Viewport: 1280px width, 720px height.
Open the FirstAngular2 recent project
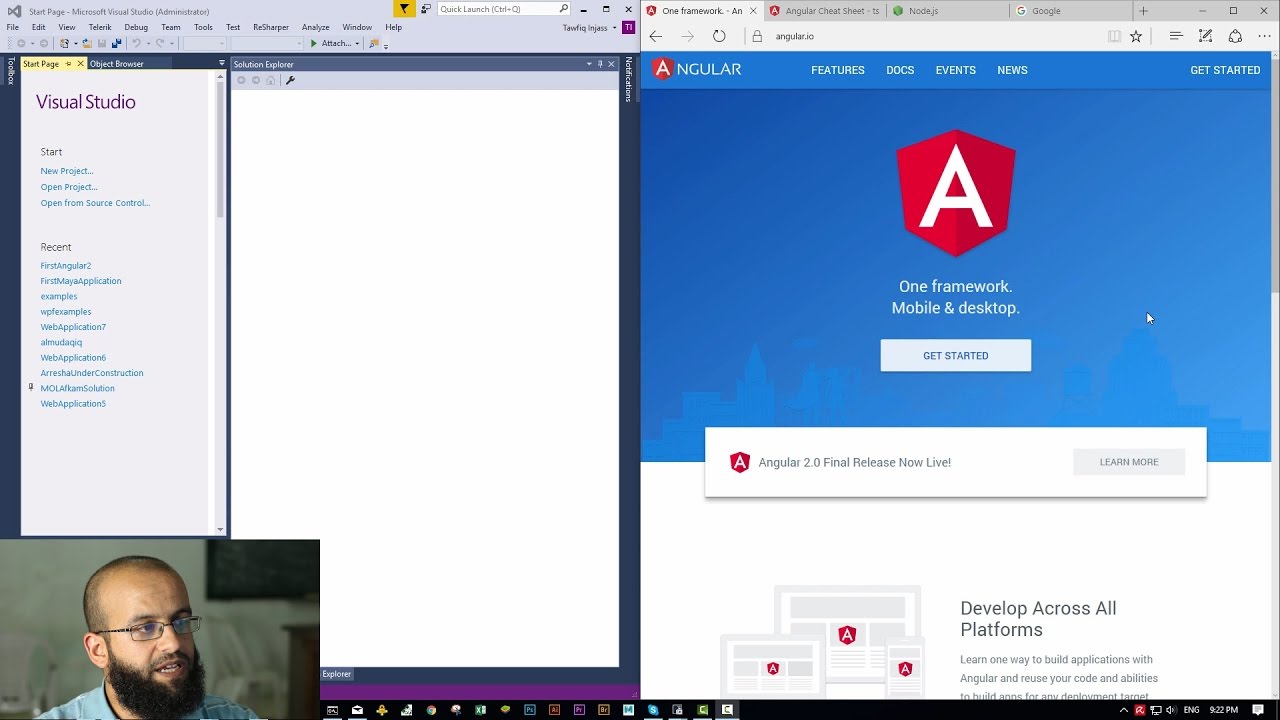(x=65, y=266)
